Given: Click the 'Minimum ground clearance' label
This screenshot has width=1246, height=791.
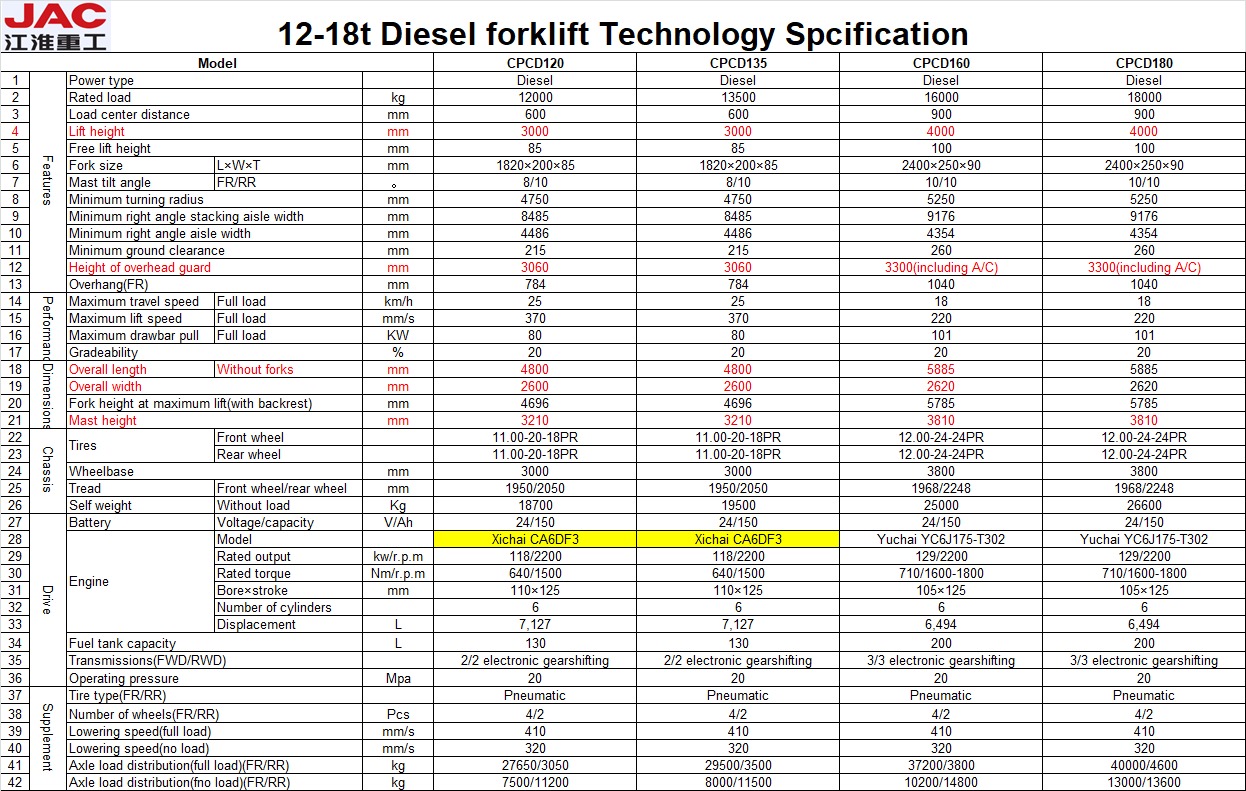Looking at the screenshot, I should pos(147,251).
